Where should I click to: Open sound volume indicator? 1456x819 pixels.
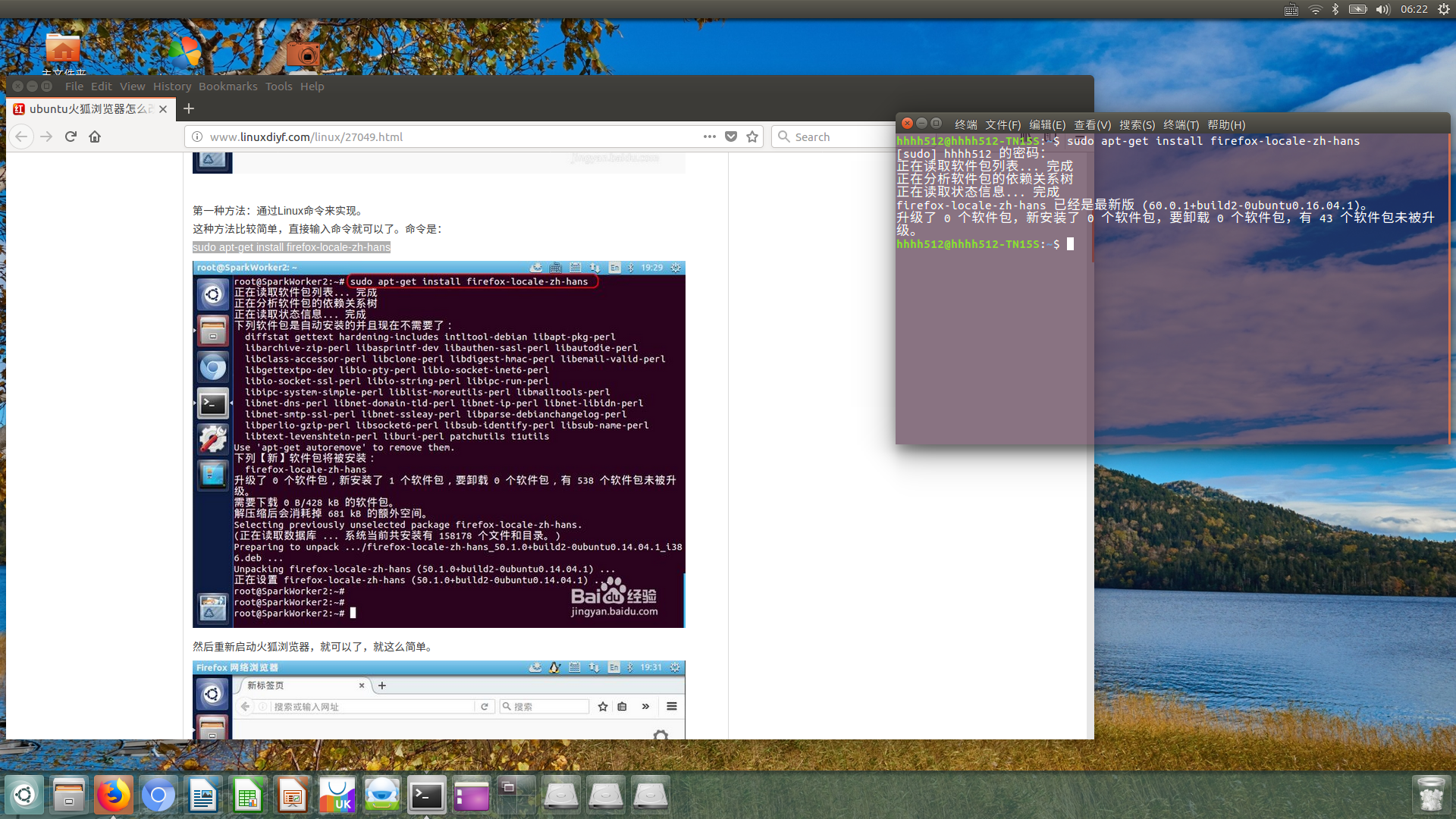point(1383,9)
